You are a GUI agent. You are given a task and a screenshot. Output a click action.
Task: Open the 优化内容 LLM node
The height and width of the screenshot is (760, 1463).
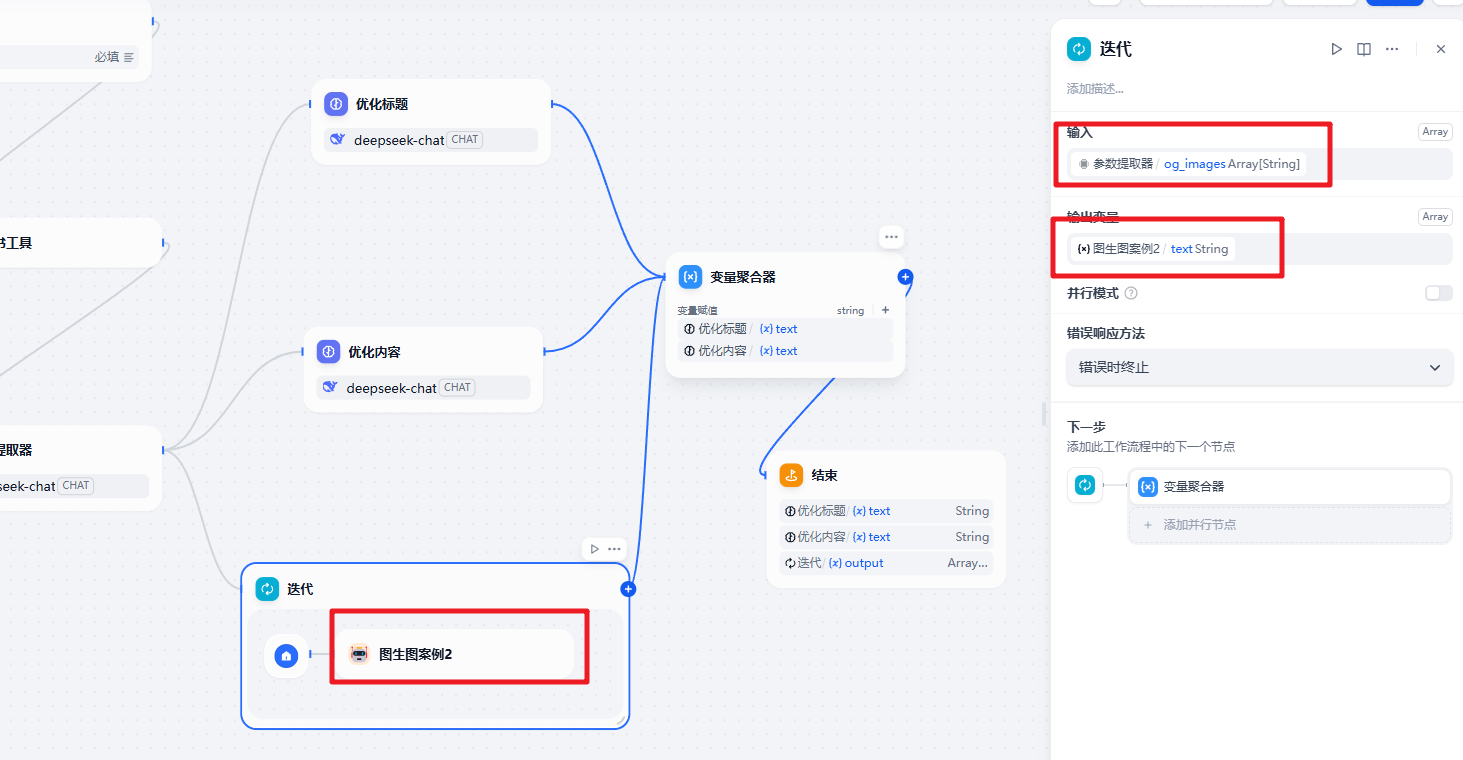click(423, 353)
